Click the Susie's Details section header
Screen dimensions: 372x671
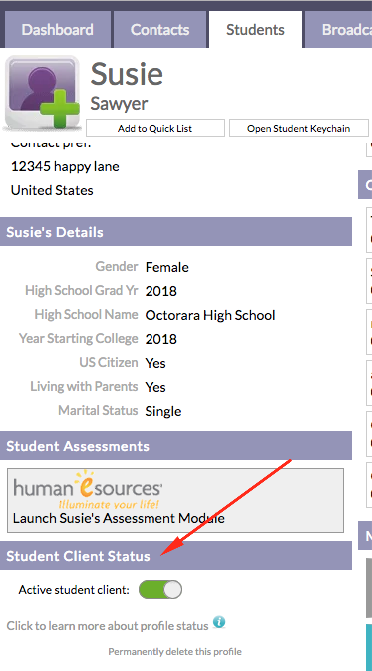[x=176, y=232]
